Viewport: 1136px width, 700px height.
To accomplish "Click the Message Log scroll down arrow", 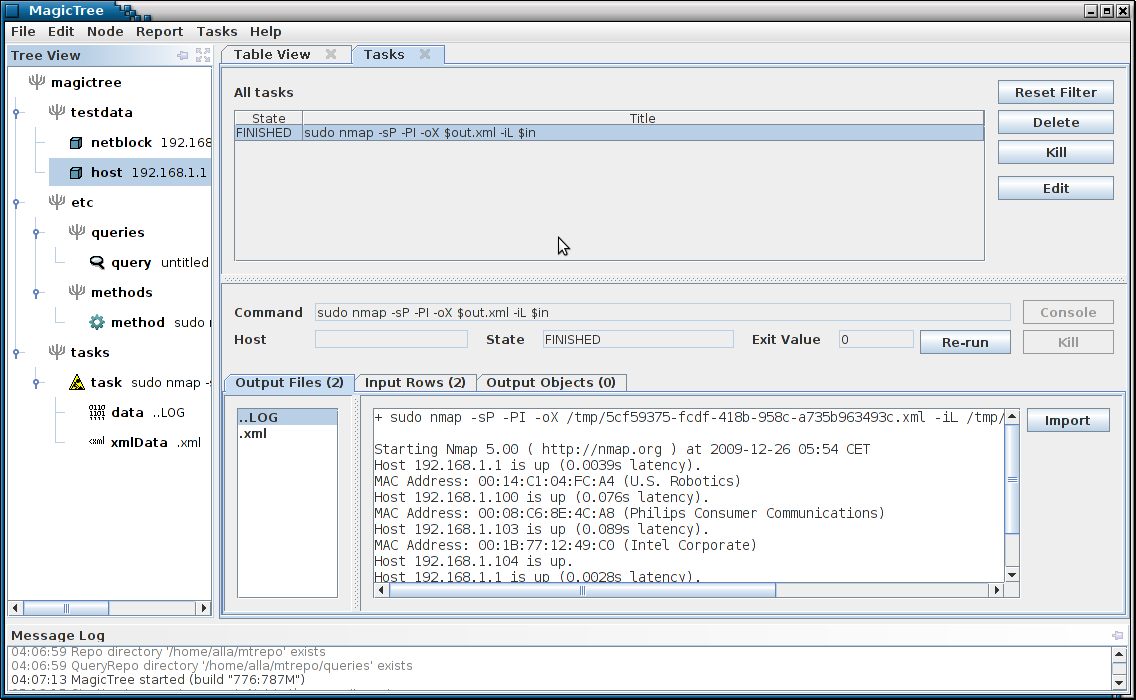I will tap(1119, 682).
